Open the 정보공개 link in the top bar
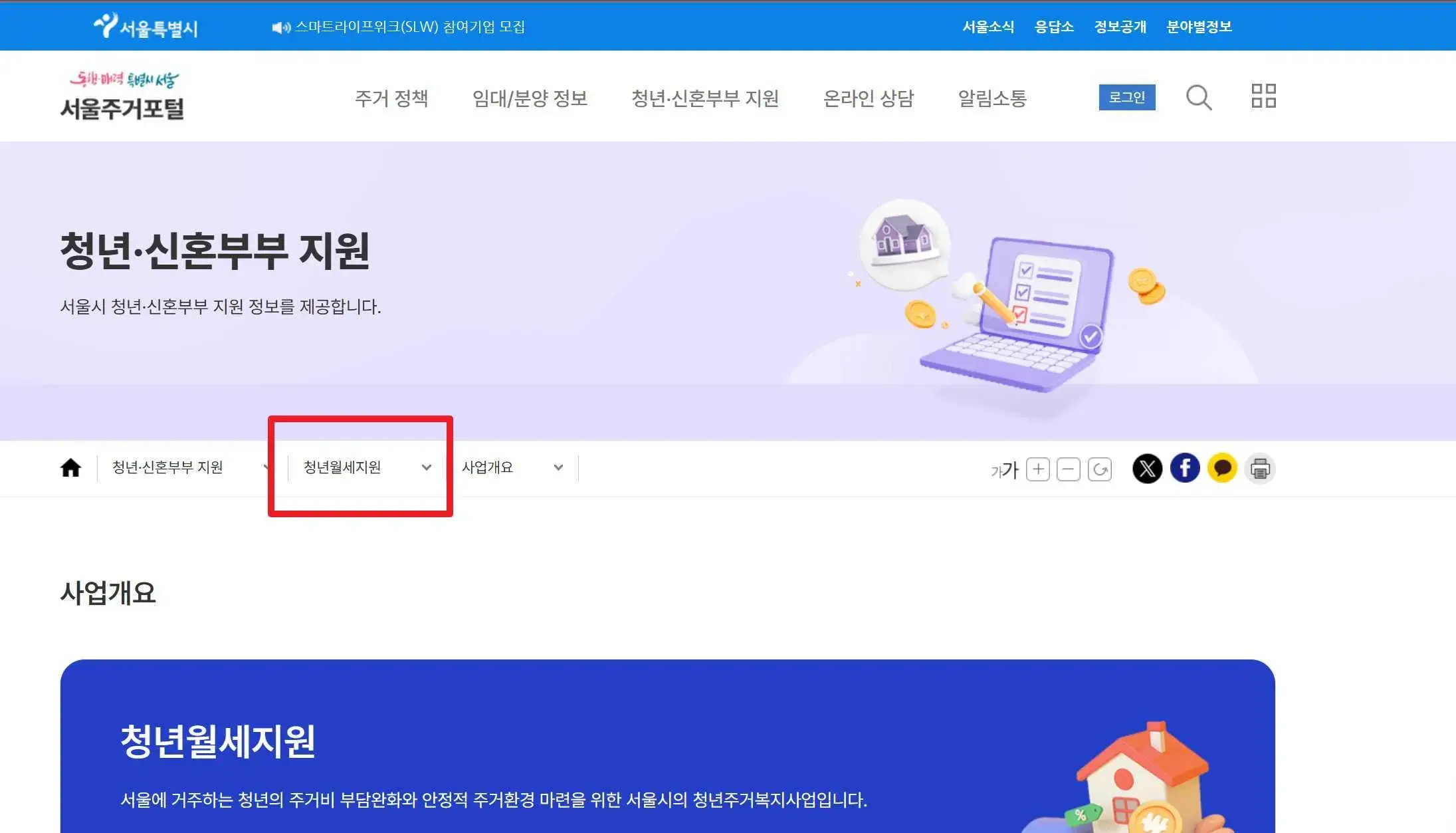The height and width of the screenshot is (833, 1456). pyautogui.click(x=1120, y=27)
